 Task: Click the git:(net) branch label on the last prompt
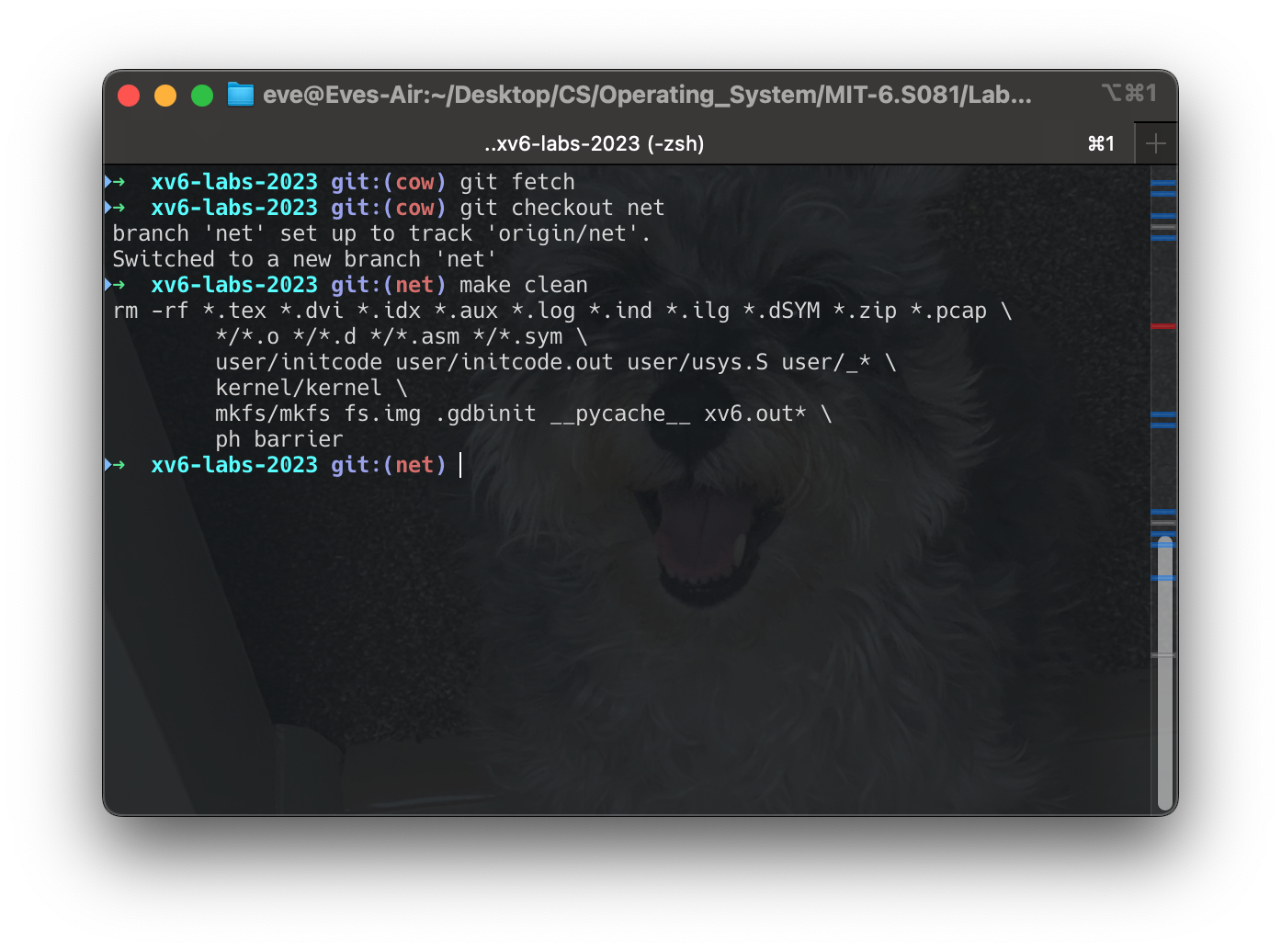[387, 465]
